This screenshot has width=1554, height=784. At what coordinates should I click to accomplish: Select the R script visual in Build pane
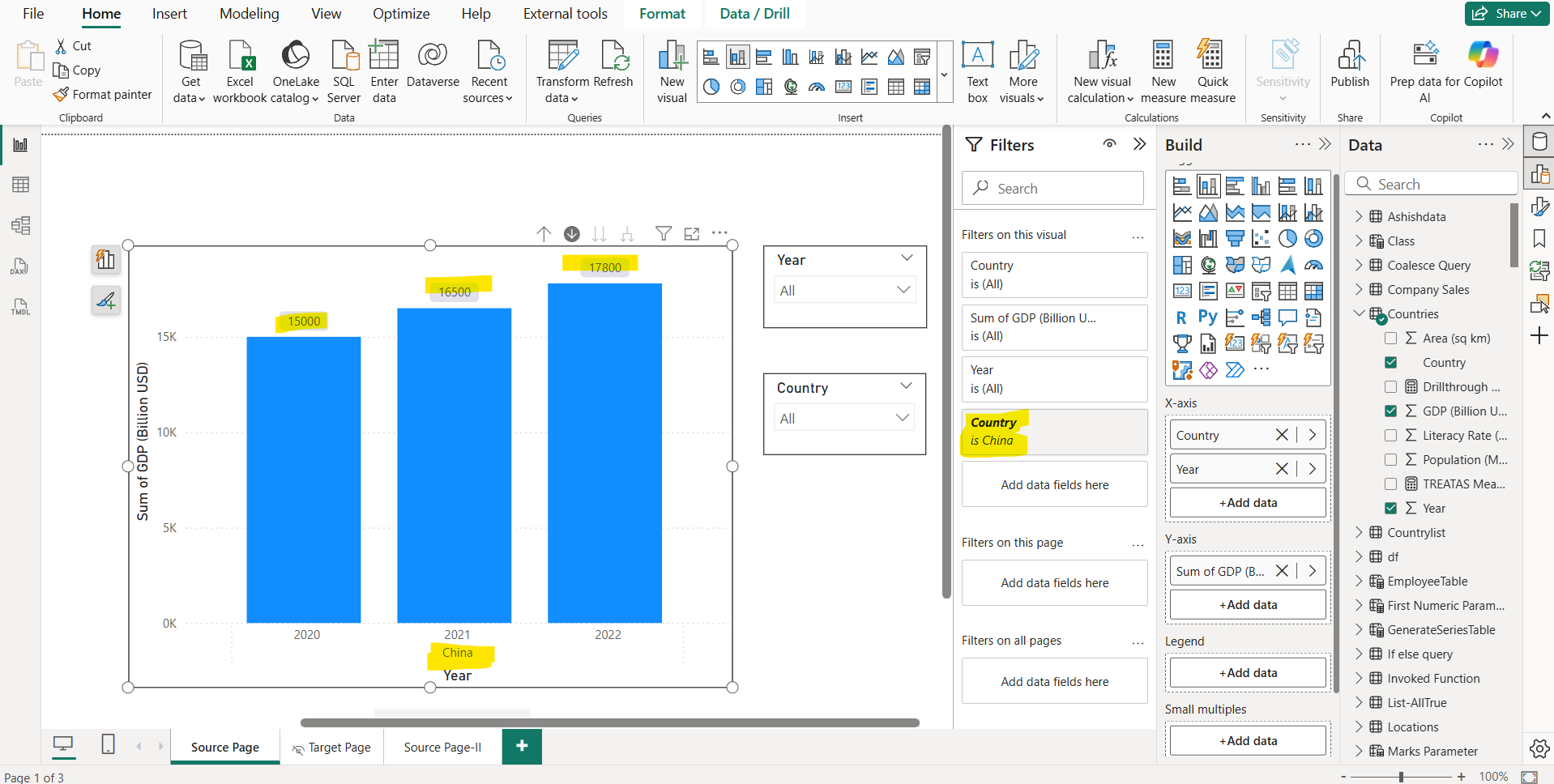point(1181,317)
